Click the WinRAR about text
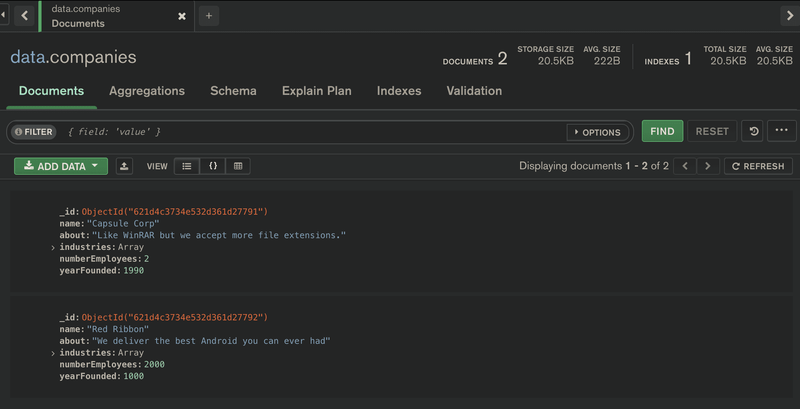The image size is (800, 409). click(x=219, y=236)
